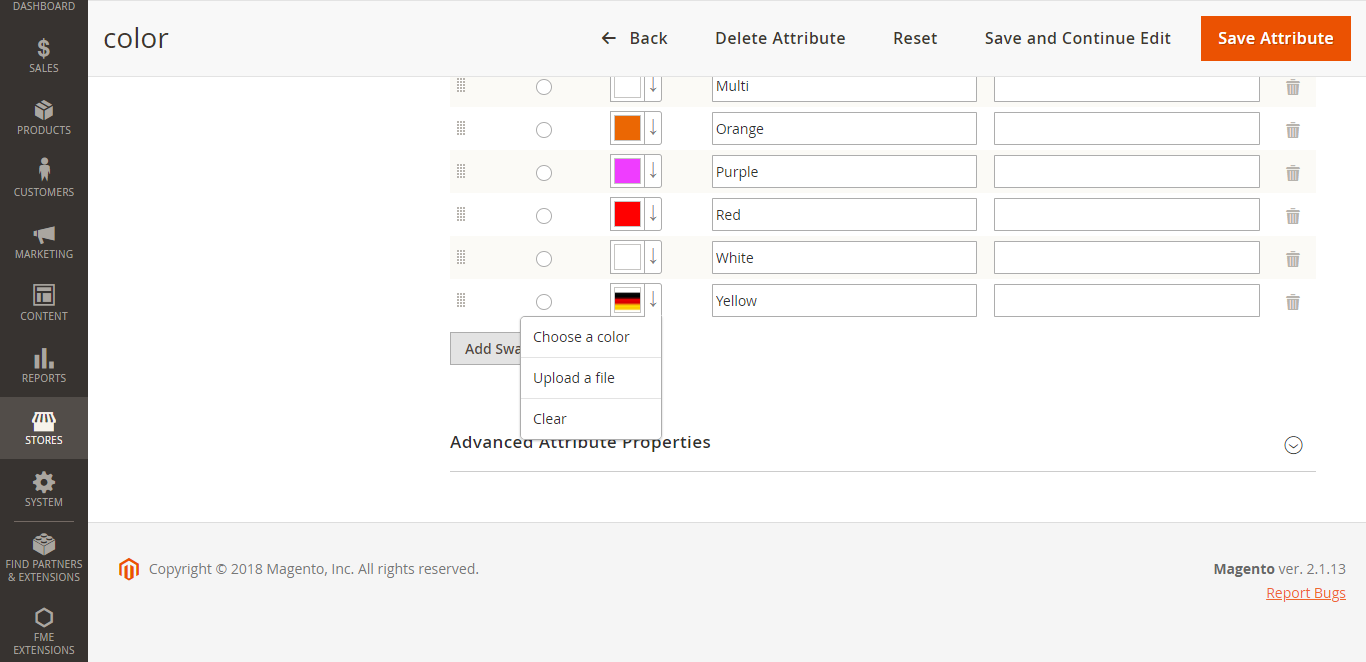Grab the drag handle for Purple row
1366x662 pixels.
point(461,171)
